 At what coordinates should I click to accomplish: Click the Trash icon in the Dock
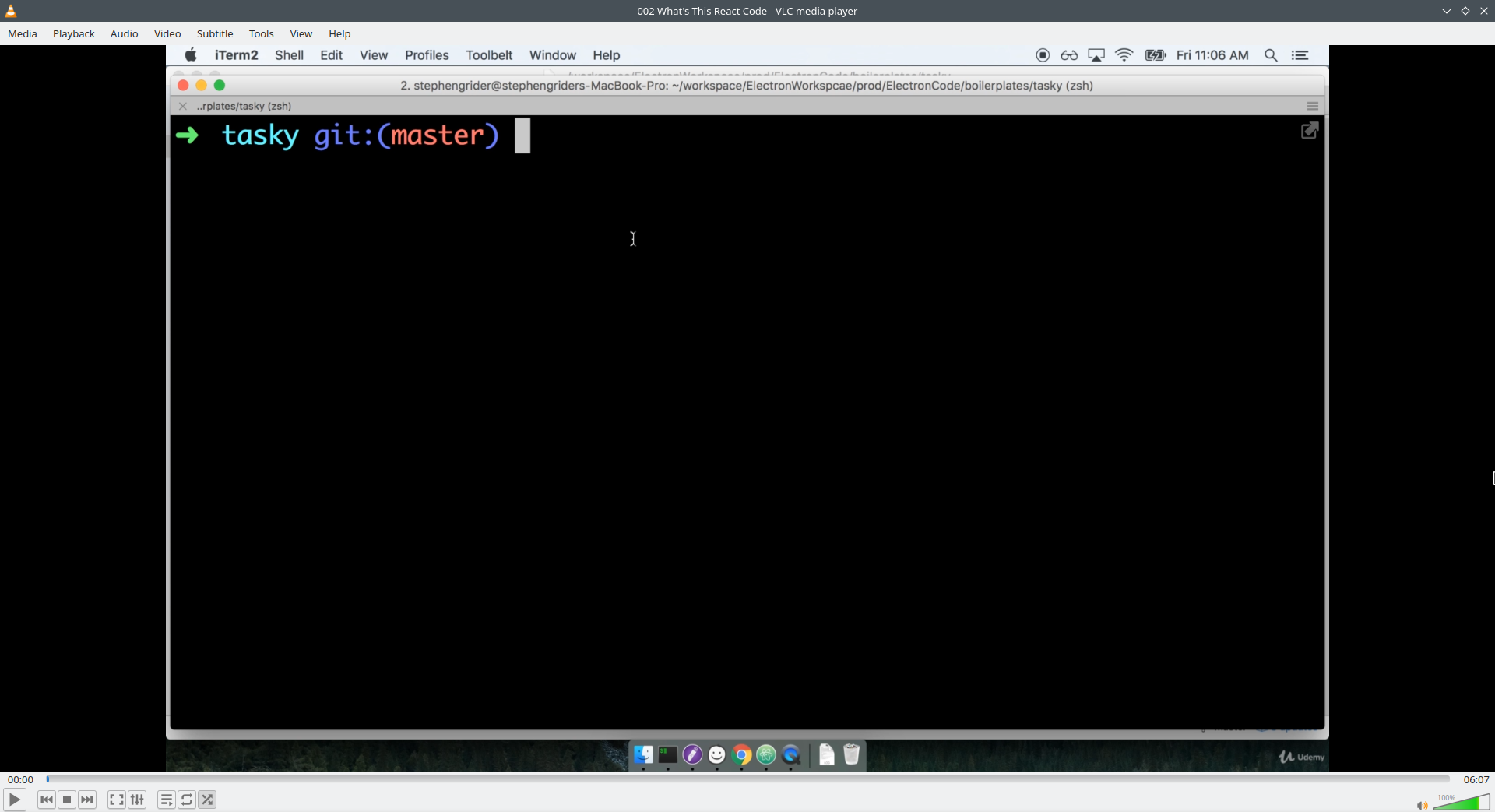[x=851, y=754]
